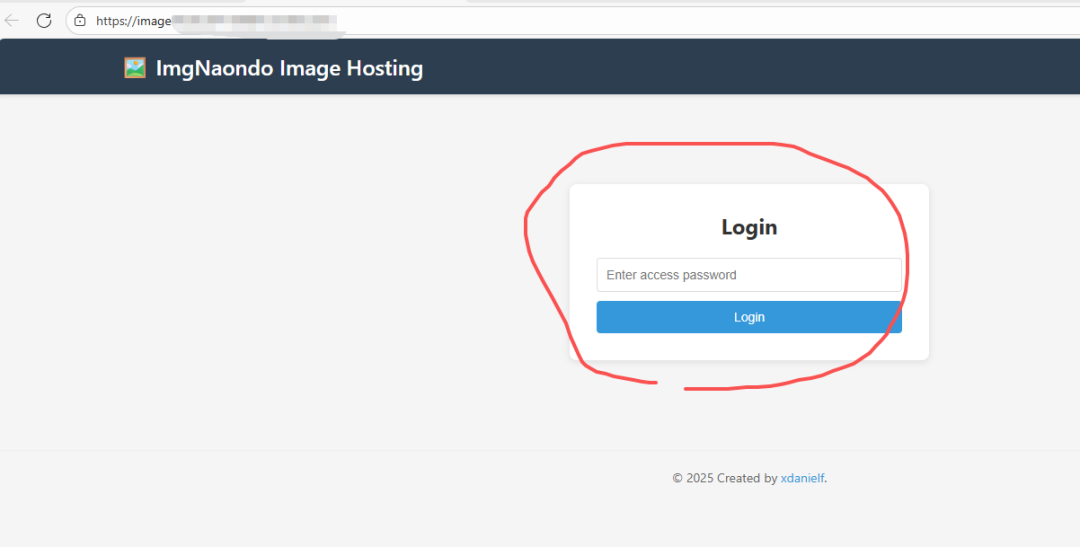1080x547 pixels.
Task: Select the 'Enter access password' placeholder text
Action: 671,275
